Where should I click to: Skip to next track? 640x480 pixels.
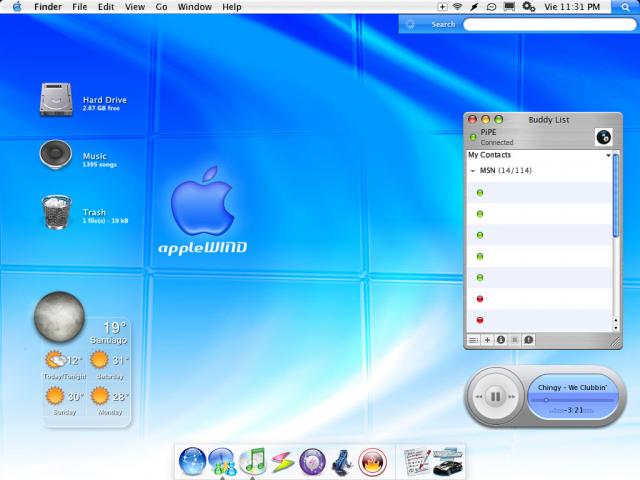(x=512, y=396)
